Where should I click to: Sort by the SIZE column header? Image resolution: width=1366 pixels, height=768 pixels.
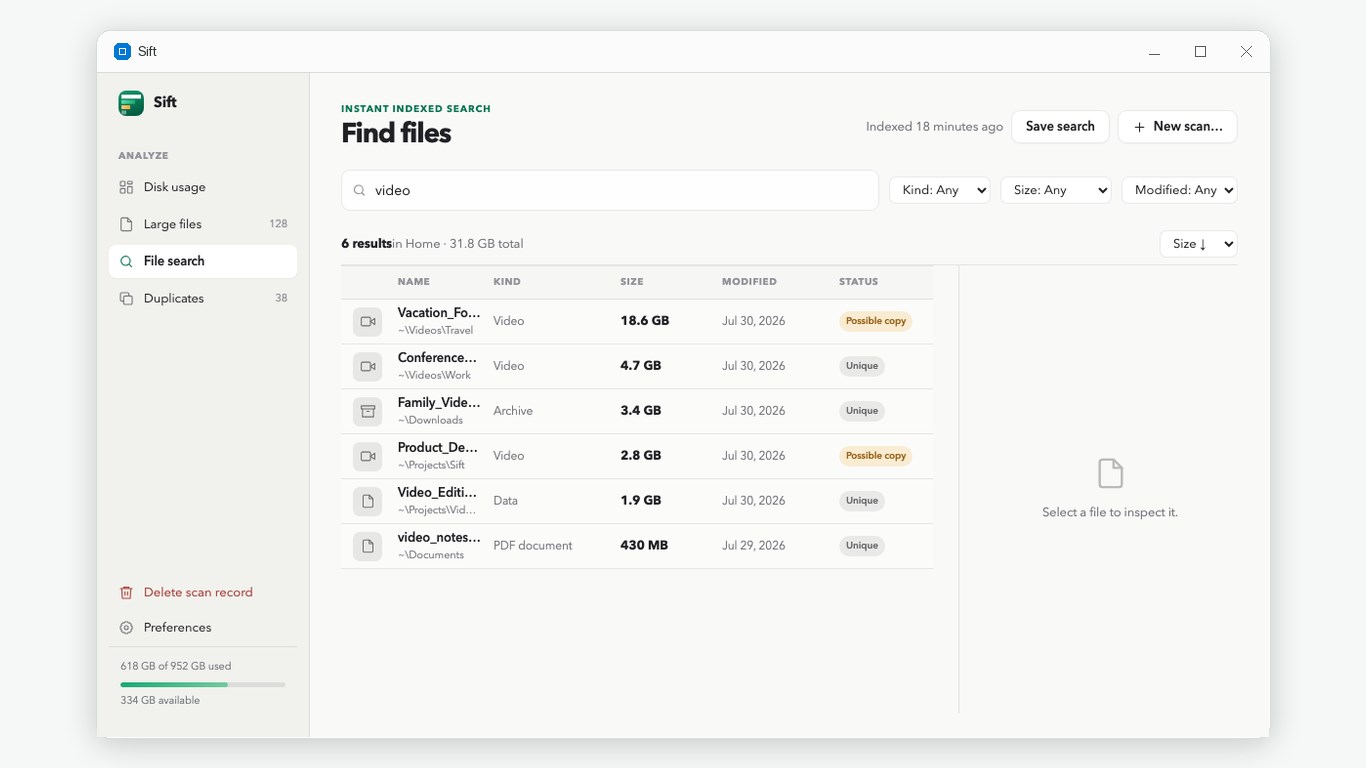[x=632, y=282]
